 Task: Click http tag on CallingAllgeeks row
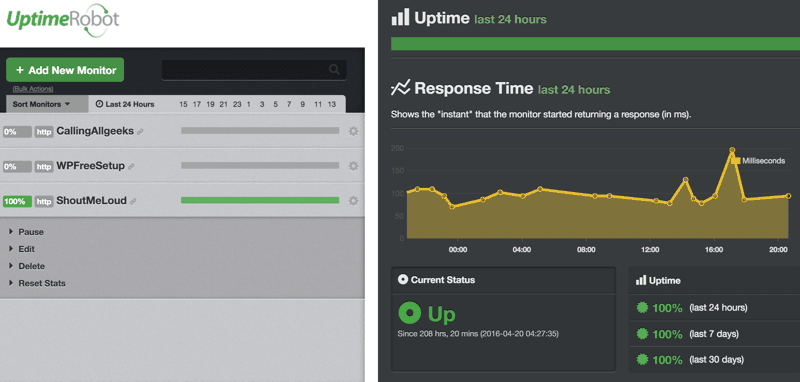(x=44, y=132)
